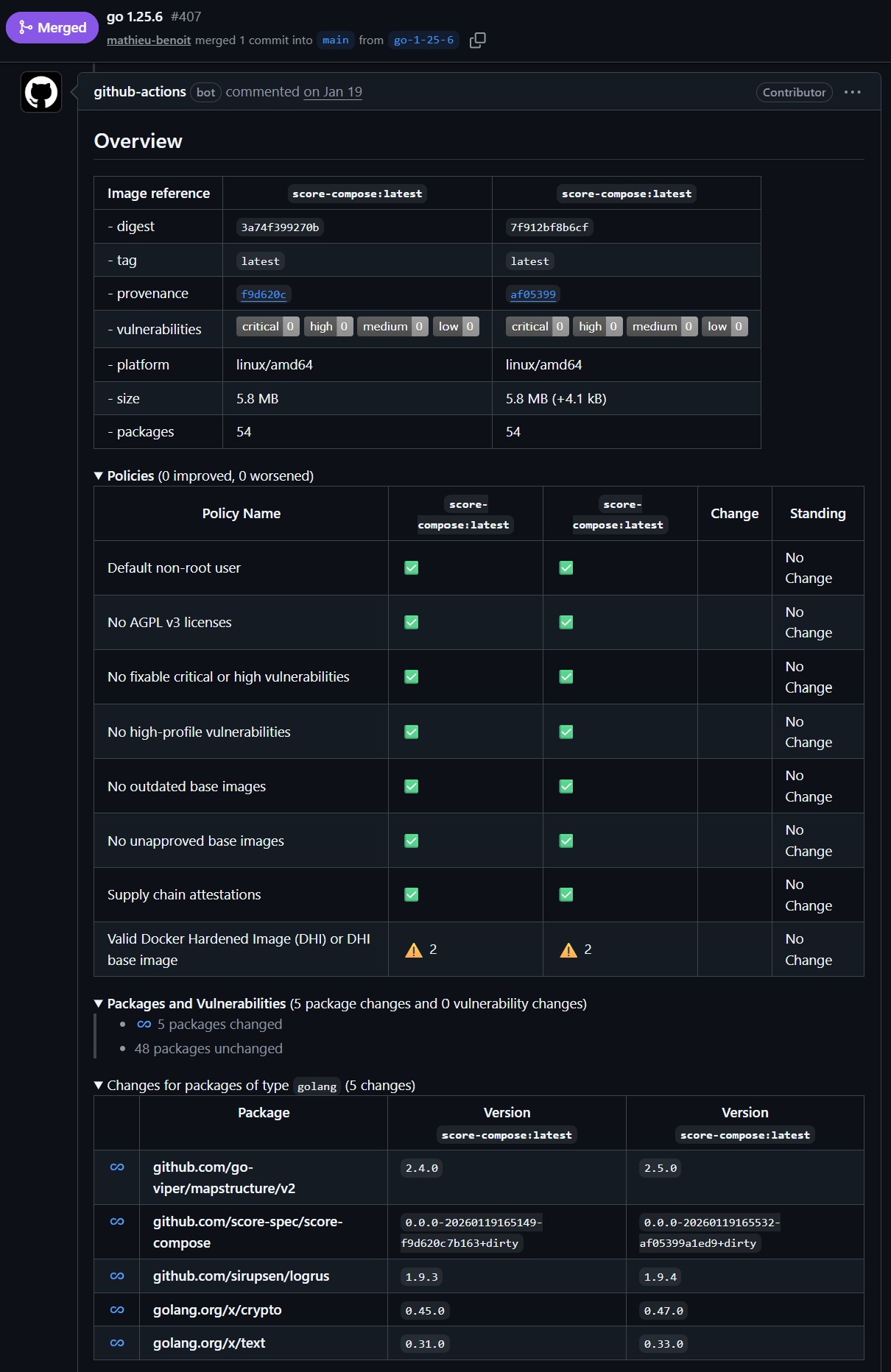The width and height of the screenshot is (891, 1372).
Task: Click second green check for No AGPL v3 licenses
Action: point(566,623)
